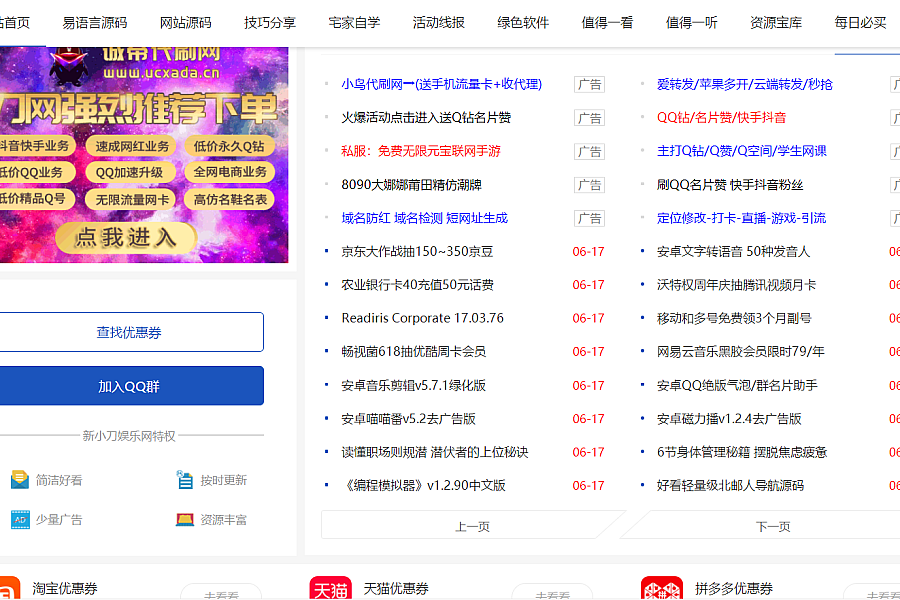
Task: Click 06-17 date beside Readiris Corporate
Action: pos(588,318)
